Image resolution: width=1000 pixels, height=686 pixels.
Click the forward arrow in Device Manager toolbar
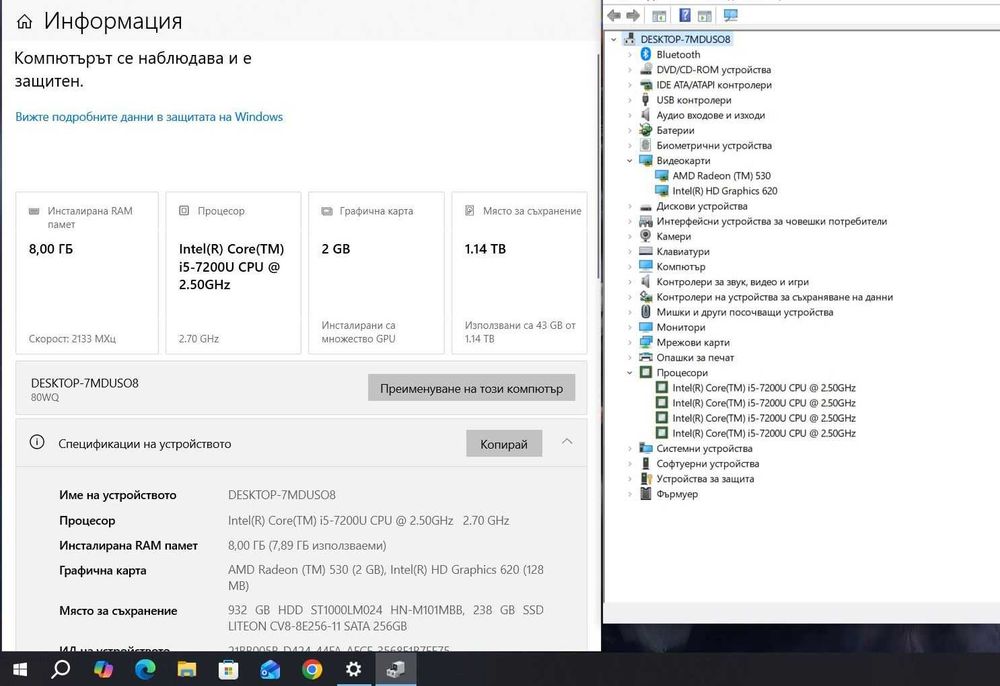(633, 15)
